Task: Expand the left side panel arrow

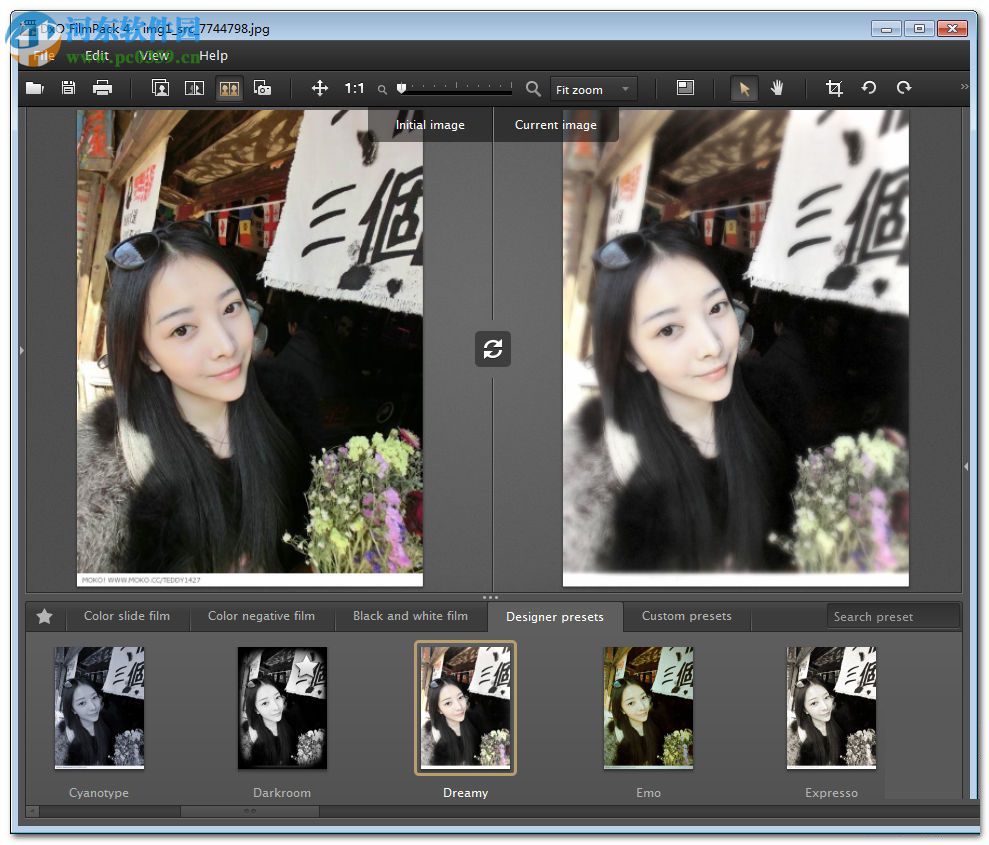Action: click(x=22, y=350)
